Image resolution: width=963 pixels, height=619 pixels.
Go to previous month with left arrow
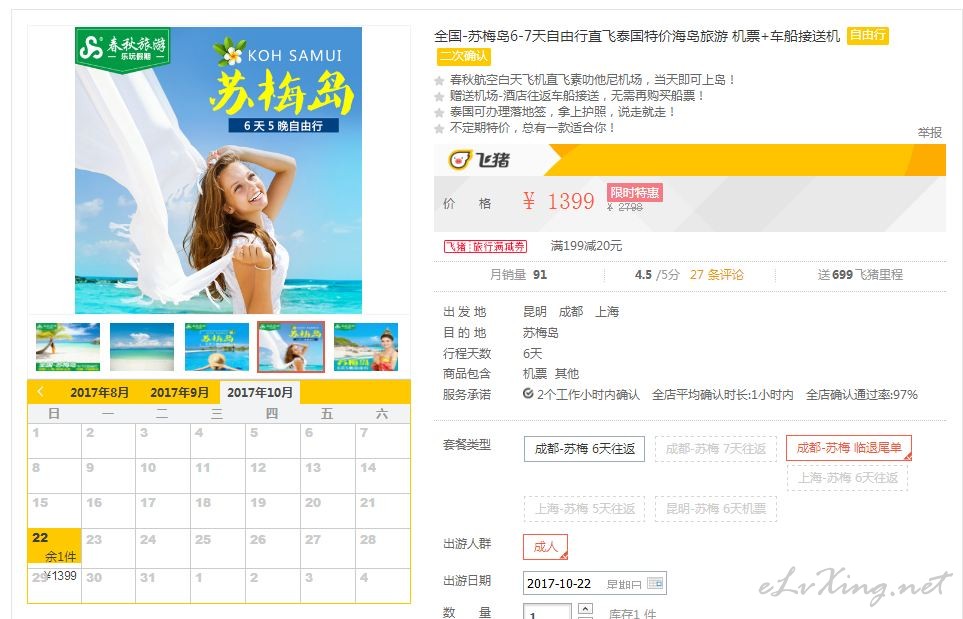pyautogui.click(x=41, y=392)
